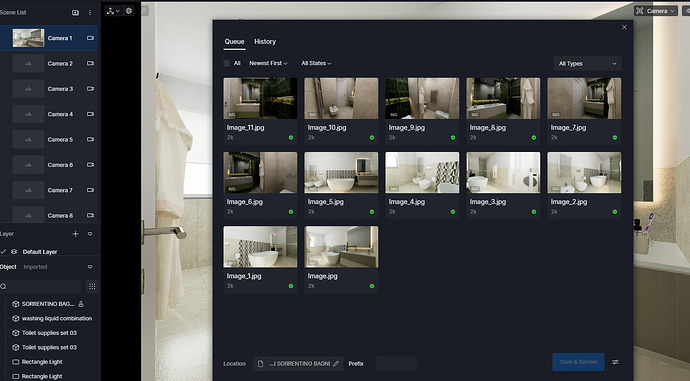The height and width of the screenshot is (381, 690).
Task: Click the green status icon of Image_10.jpg
Action: pyautogui.click(x=372, y=138)
